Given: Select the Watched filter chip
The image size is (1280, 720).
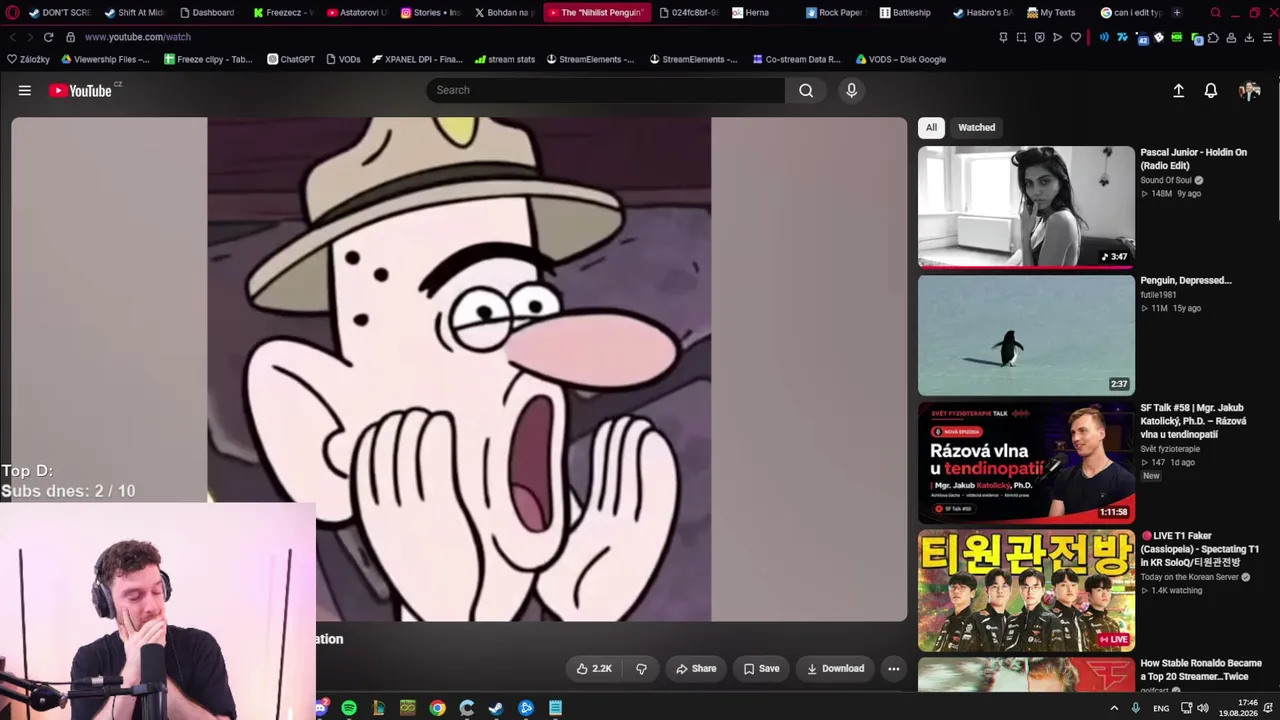Looking at the screenshot, I should coord(976,127).
